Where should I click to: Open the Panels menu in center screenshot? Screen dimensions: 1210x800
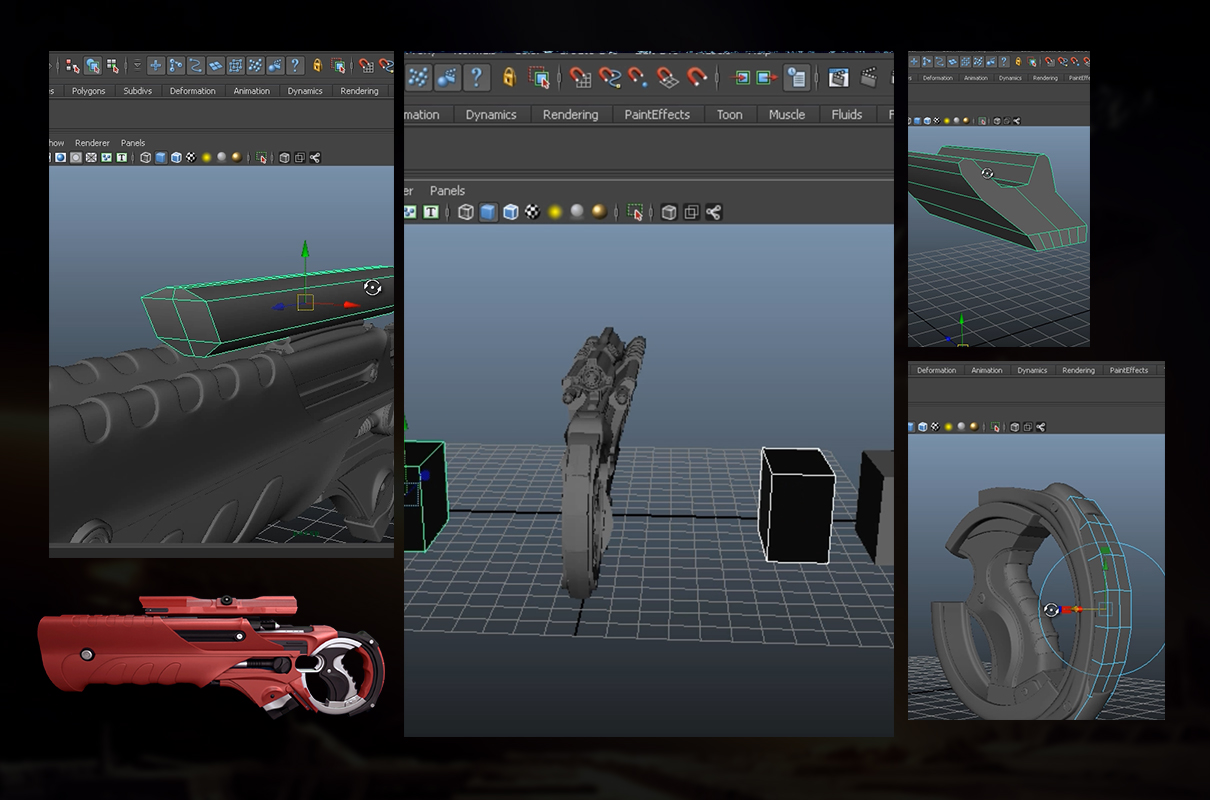447,190
